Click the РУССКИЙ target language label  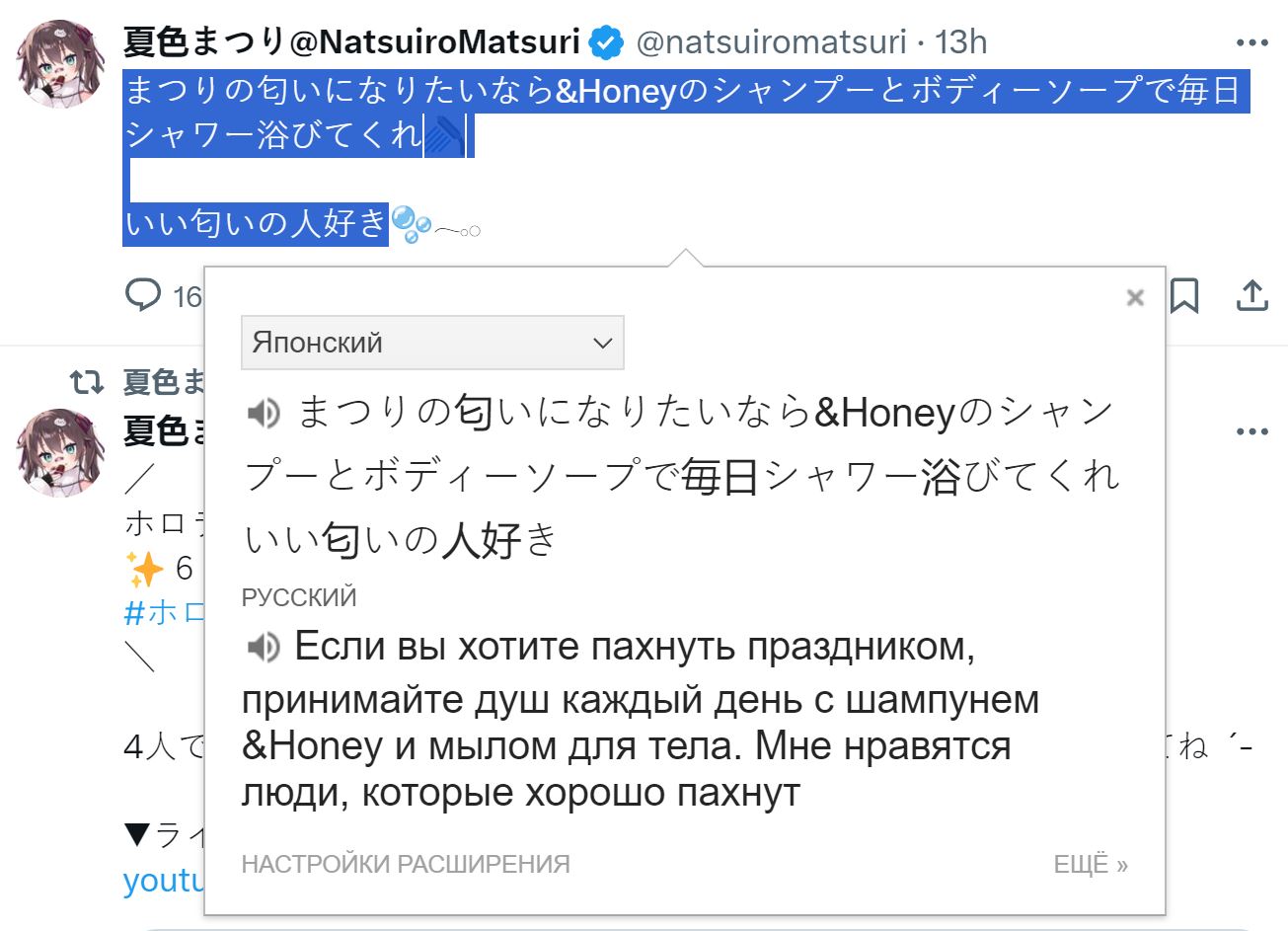click(299, 597)
